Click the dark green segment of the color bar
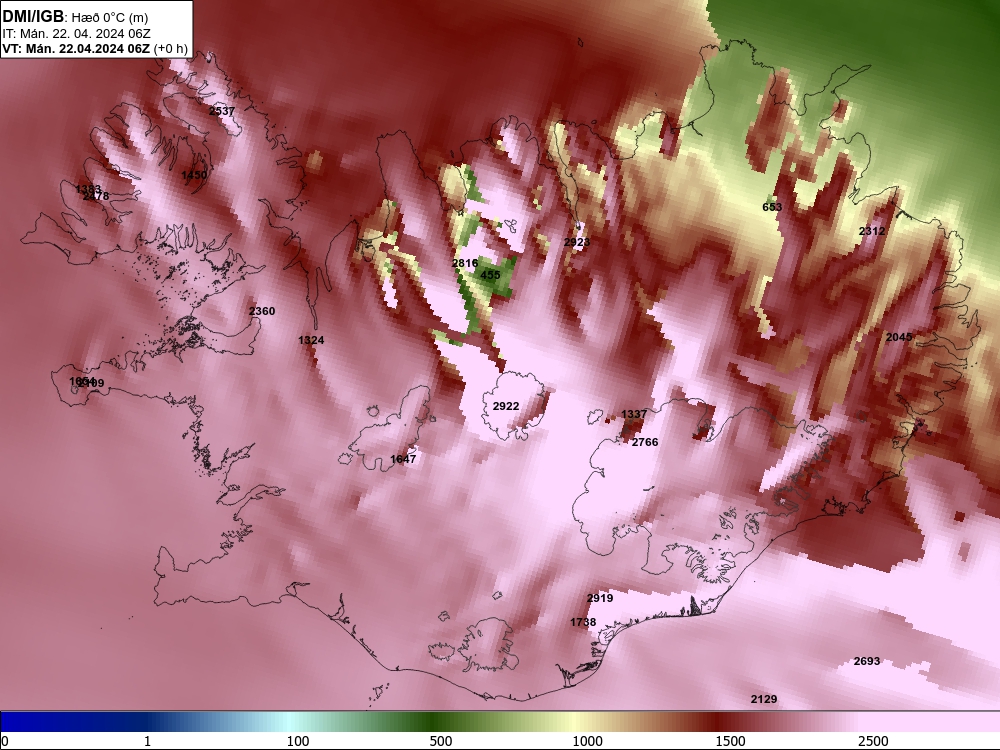 coord(434,721)
